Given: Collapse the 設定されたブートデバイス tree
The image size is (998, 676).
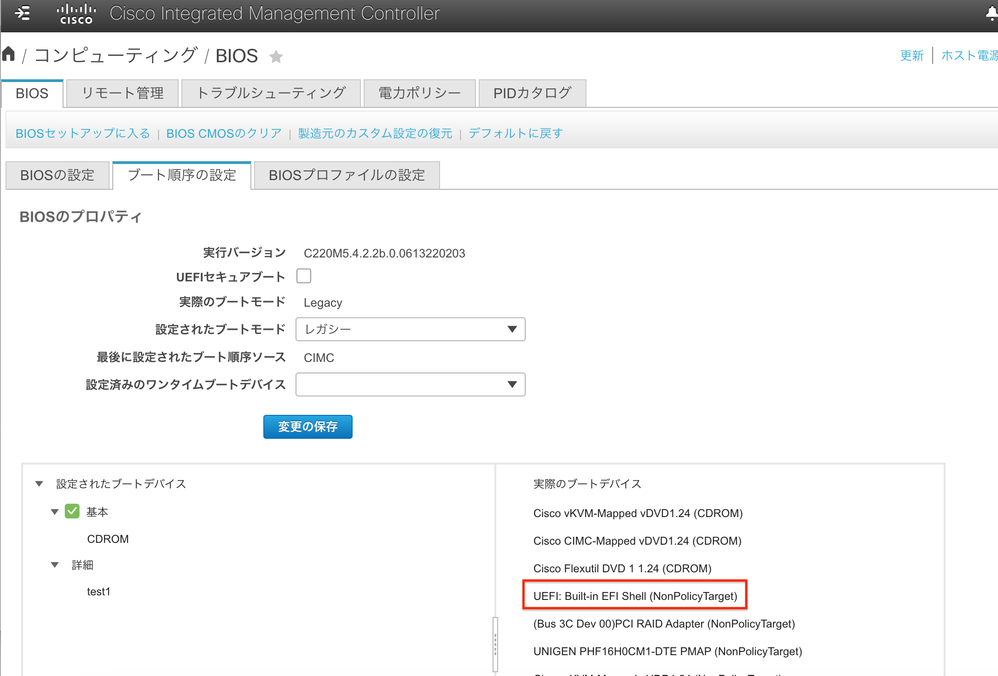Looking at the screenshot, I should click(39, 484).
